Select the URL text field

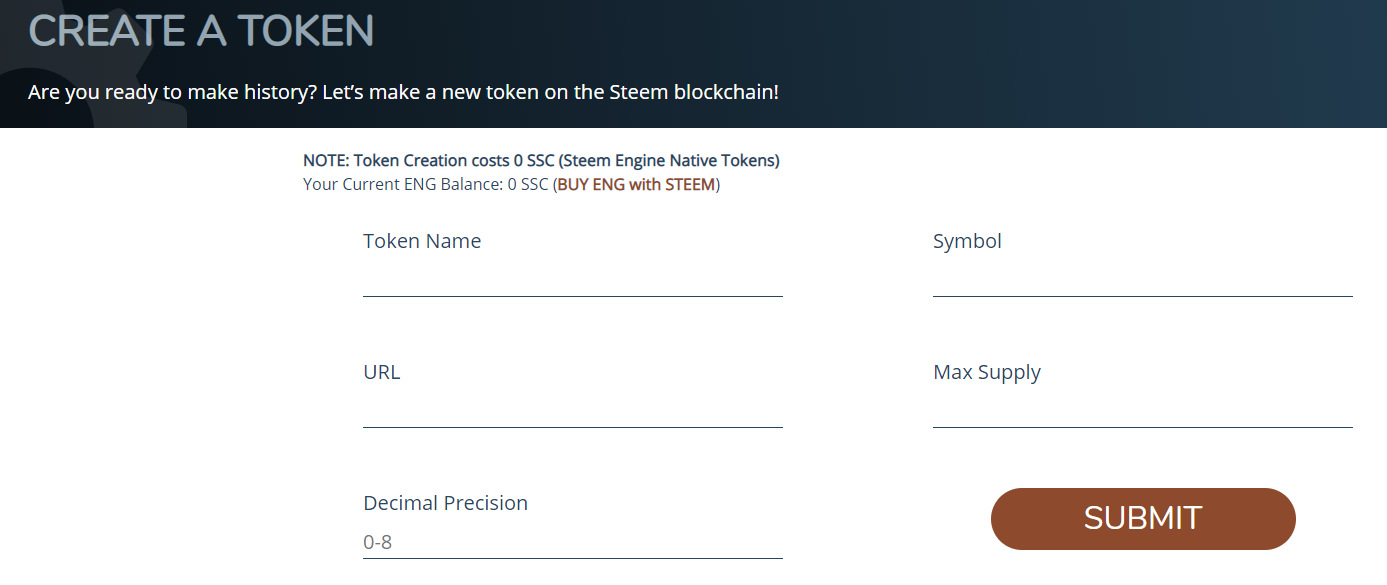click(x=572, y=411)
